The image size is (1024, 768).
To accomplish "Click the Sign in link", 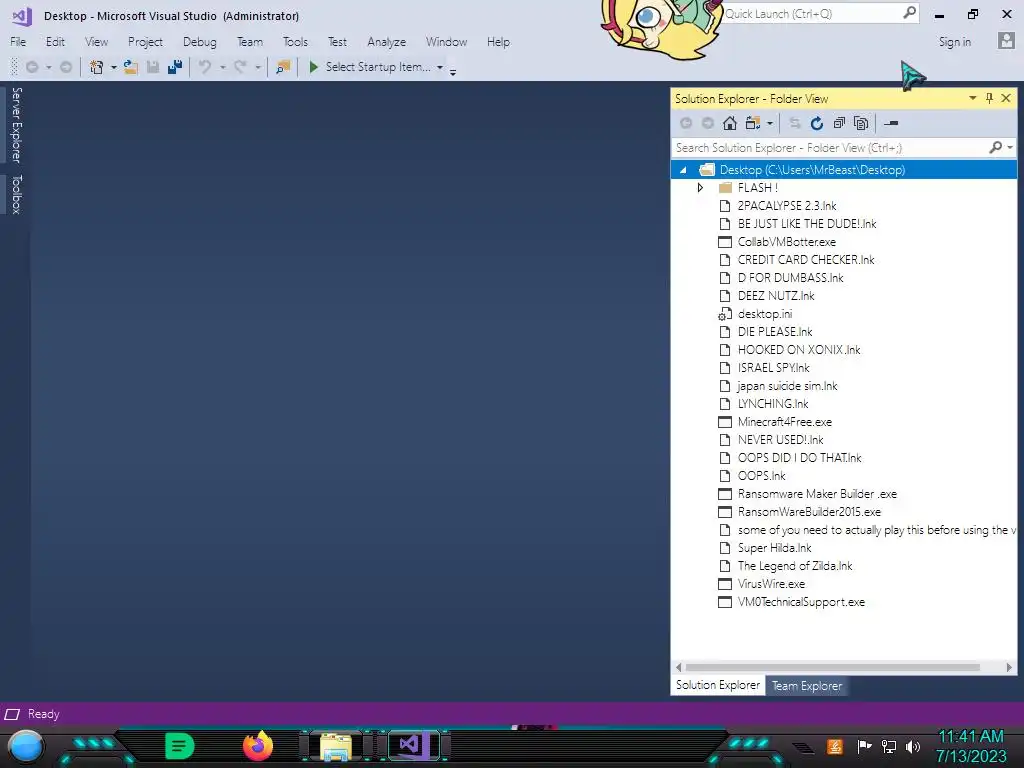I will [954, 42].
